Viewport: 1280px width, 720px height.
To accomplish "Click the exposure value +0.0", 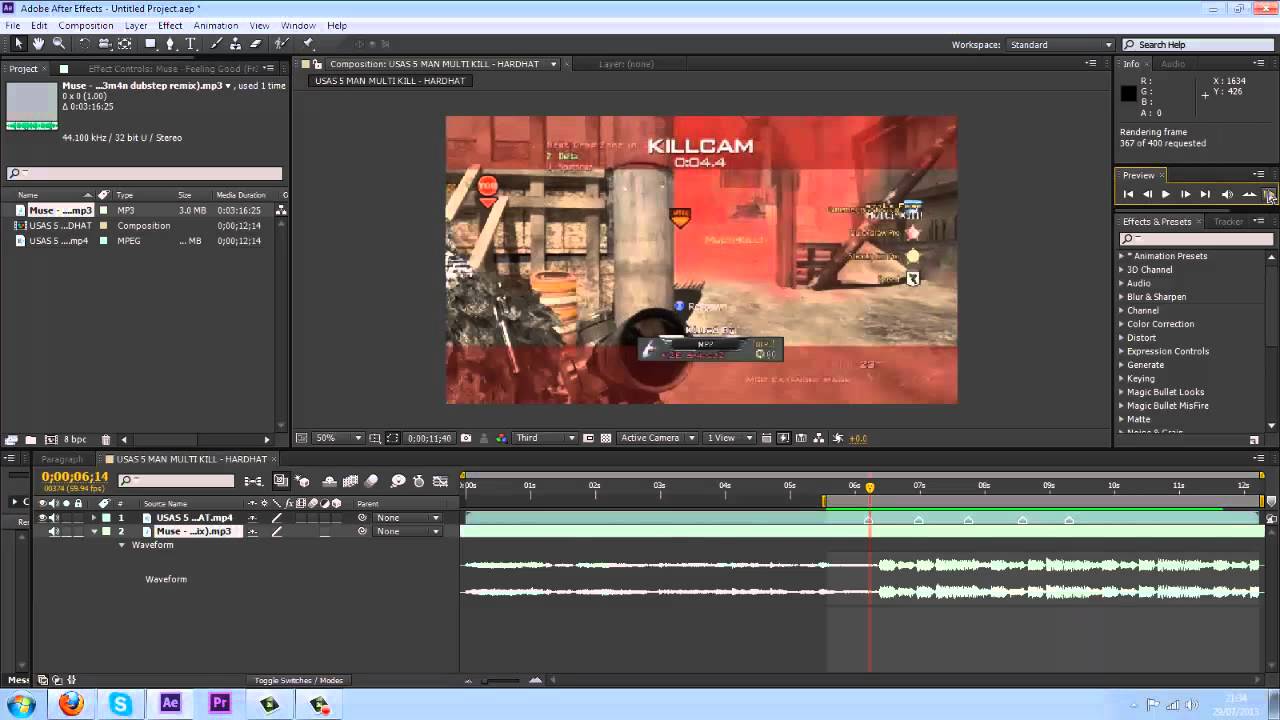I will click(x=858, y=438).
